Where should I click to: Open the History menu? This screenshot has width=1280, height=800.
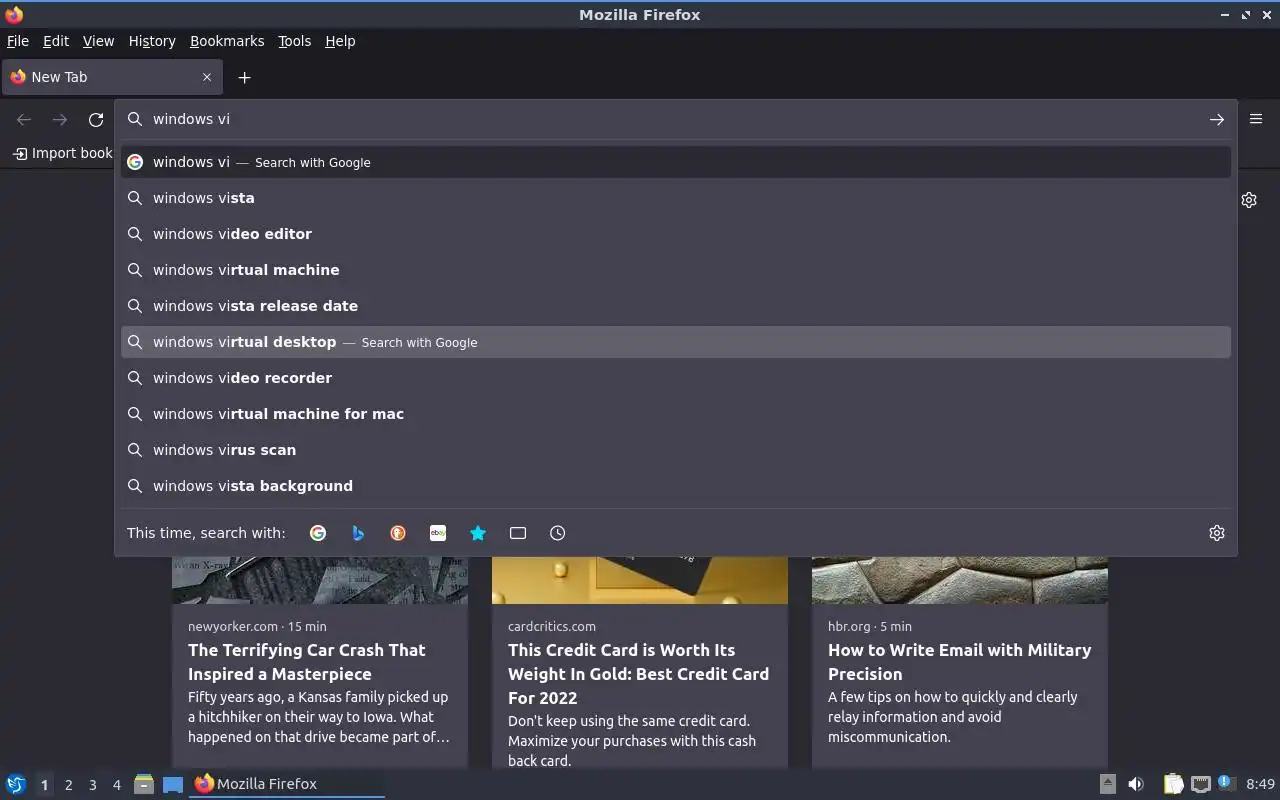pyautogui.click(x=152, y=41)
